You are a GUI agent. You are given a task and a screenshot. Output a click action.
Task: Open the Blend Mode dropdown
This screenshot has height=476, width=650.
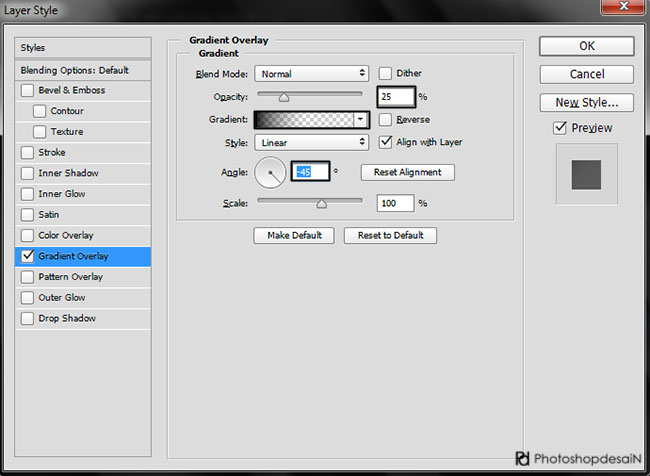coord(312,73)
